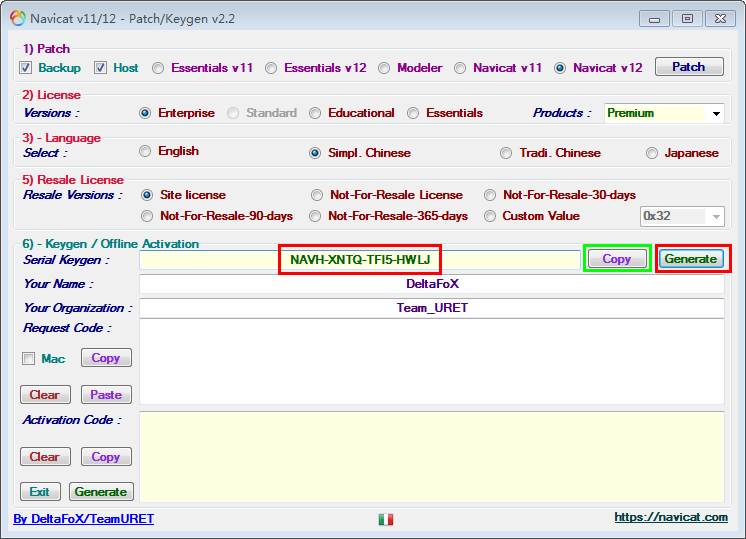Image resolution: width=746 pixels, height=539 pixels.
Task: Generate the Activation Code
Action: point(101,491)
